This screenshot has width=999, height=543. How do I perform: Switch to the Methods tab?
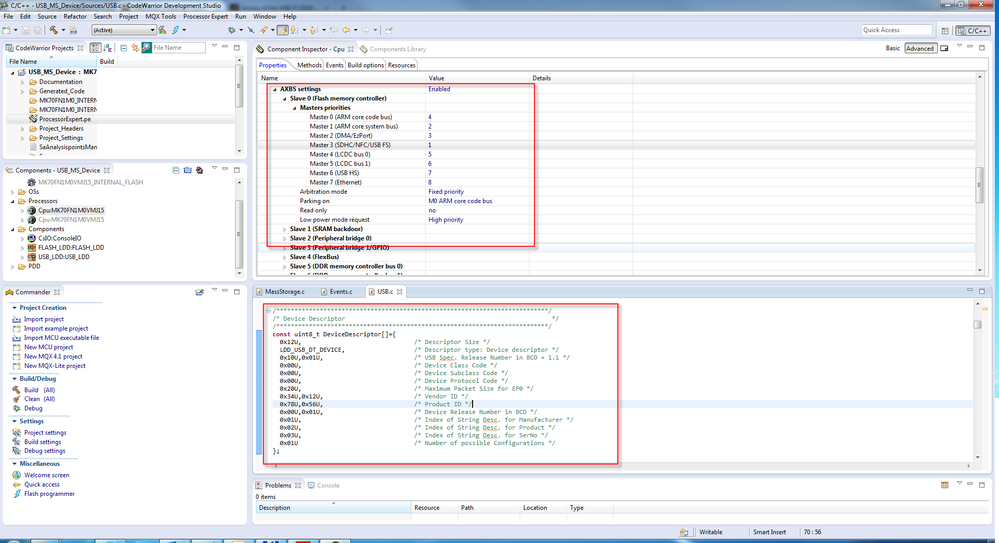[309, 65]
